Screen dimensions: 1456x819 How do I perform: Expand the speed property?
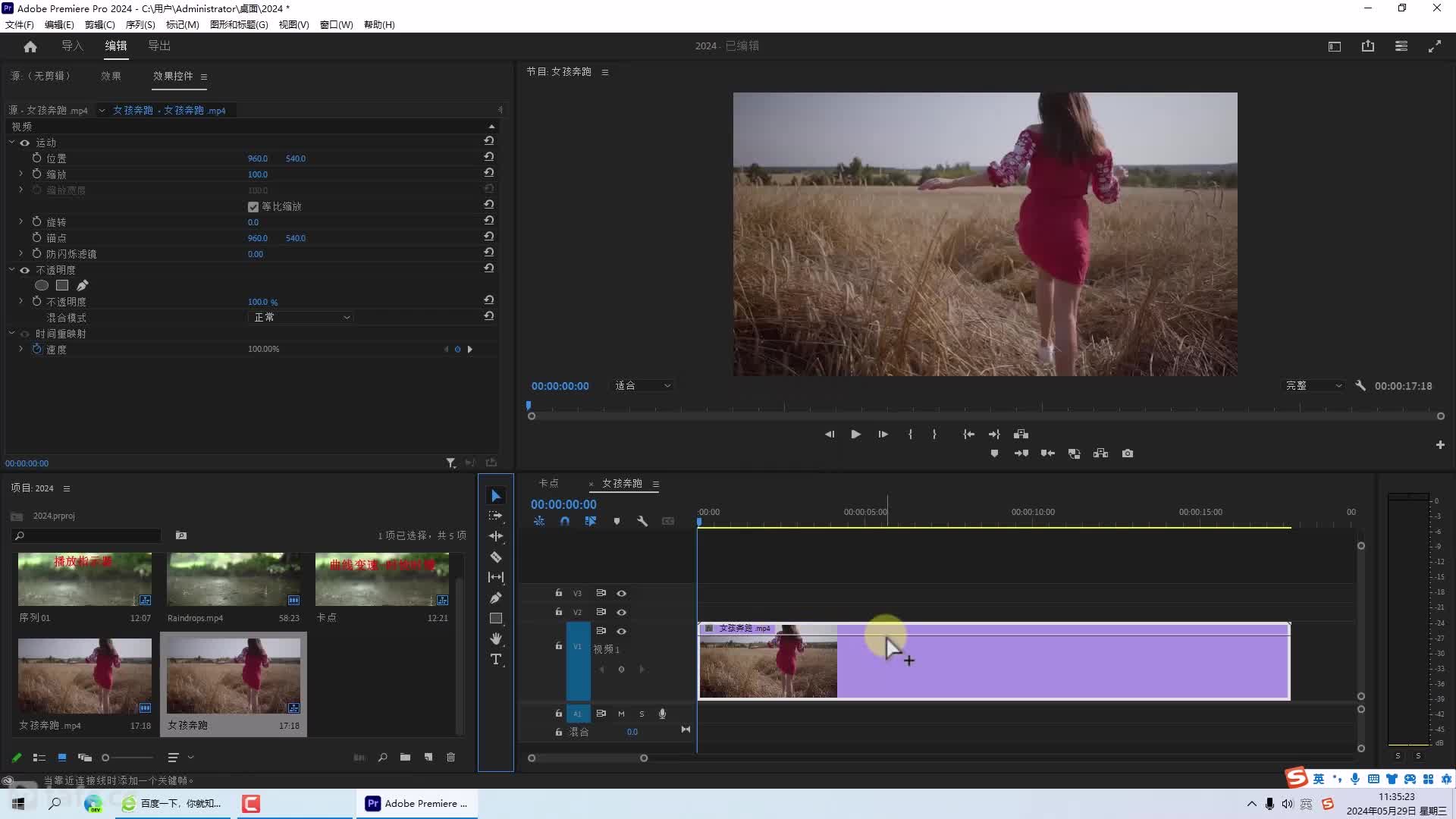coord(20,349)
